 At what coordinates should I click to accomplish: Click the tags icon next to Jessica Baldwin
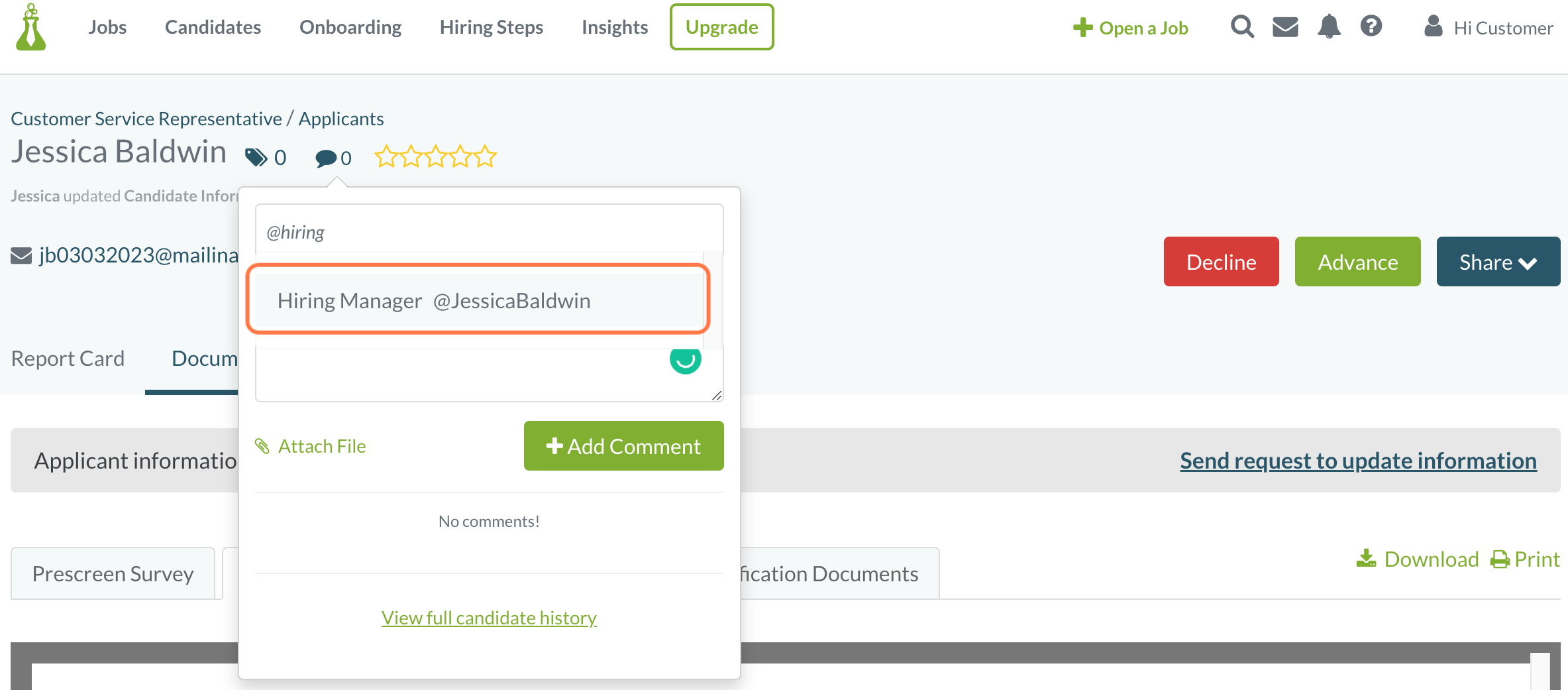pos(257,157)
